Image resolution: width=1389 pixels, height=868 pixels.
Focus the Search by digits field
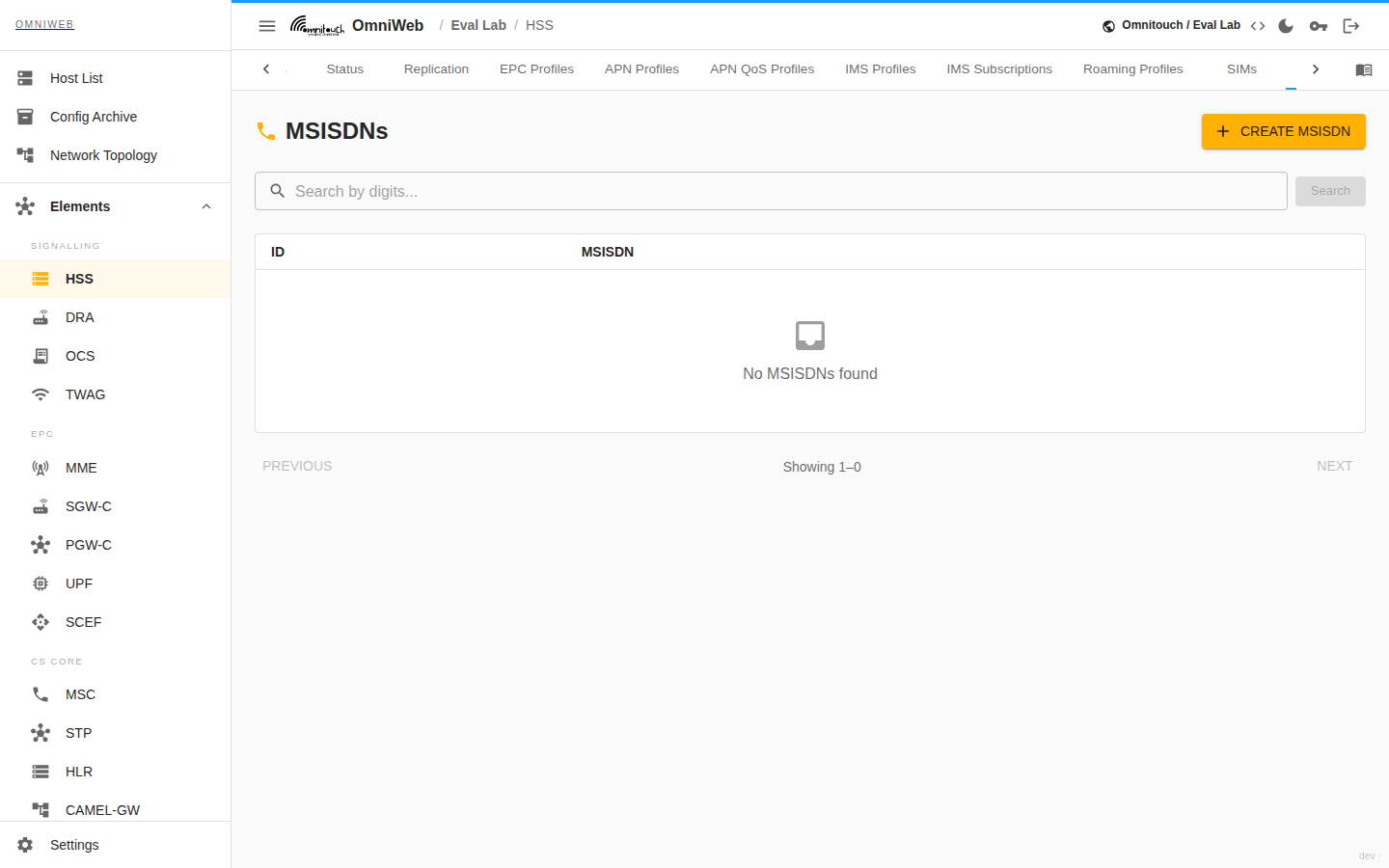point(771,191)
